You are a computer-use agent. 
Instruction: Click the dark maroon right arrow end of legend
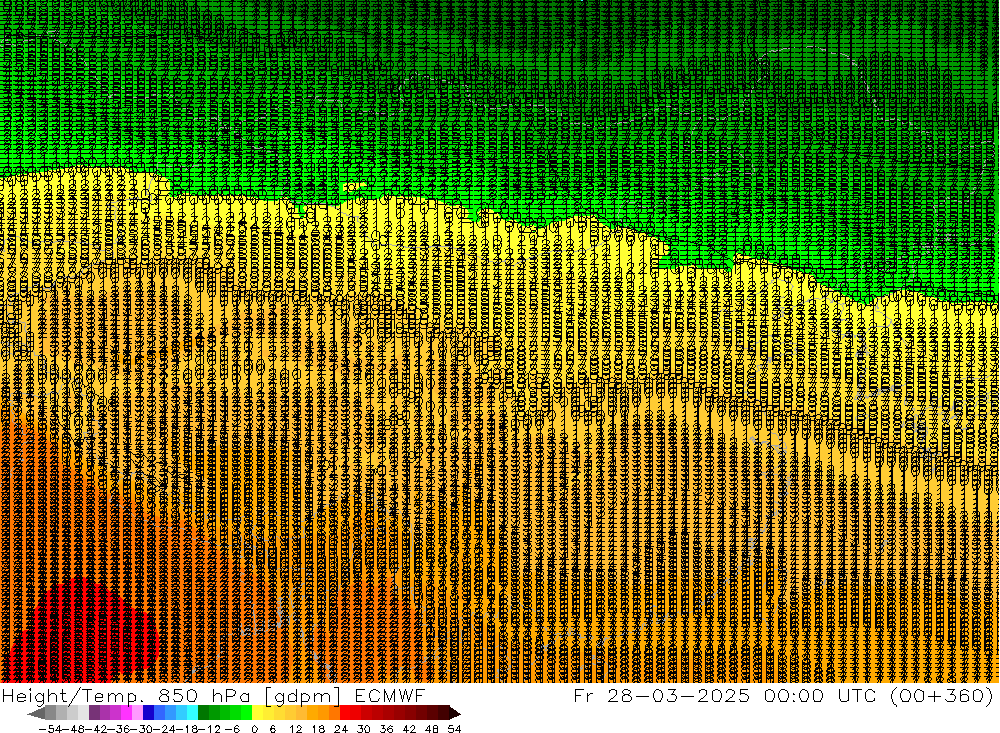pos(454,713)
